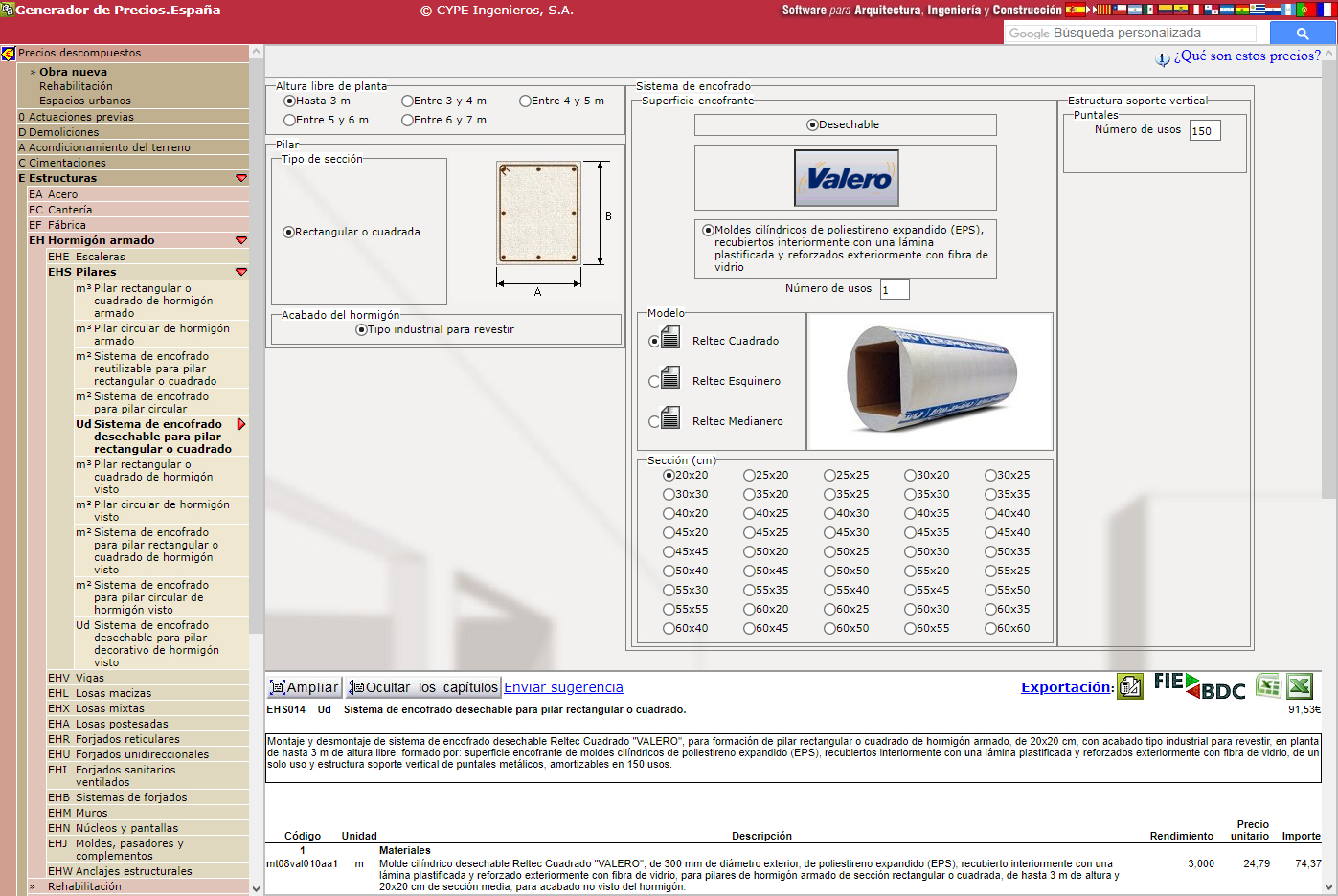Export in FIEBDC format

tap(1200, 686)
